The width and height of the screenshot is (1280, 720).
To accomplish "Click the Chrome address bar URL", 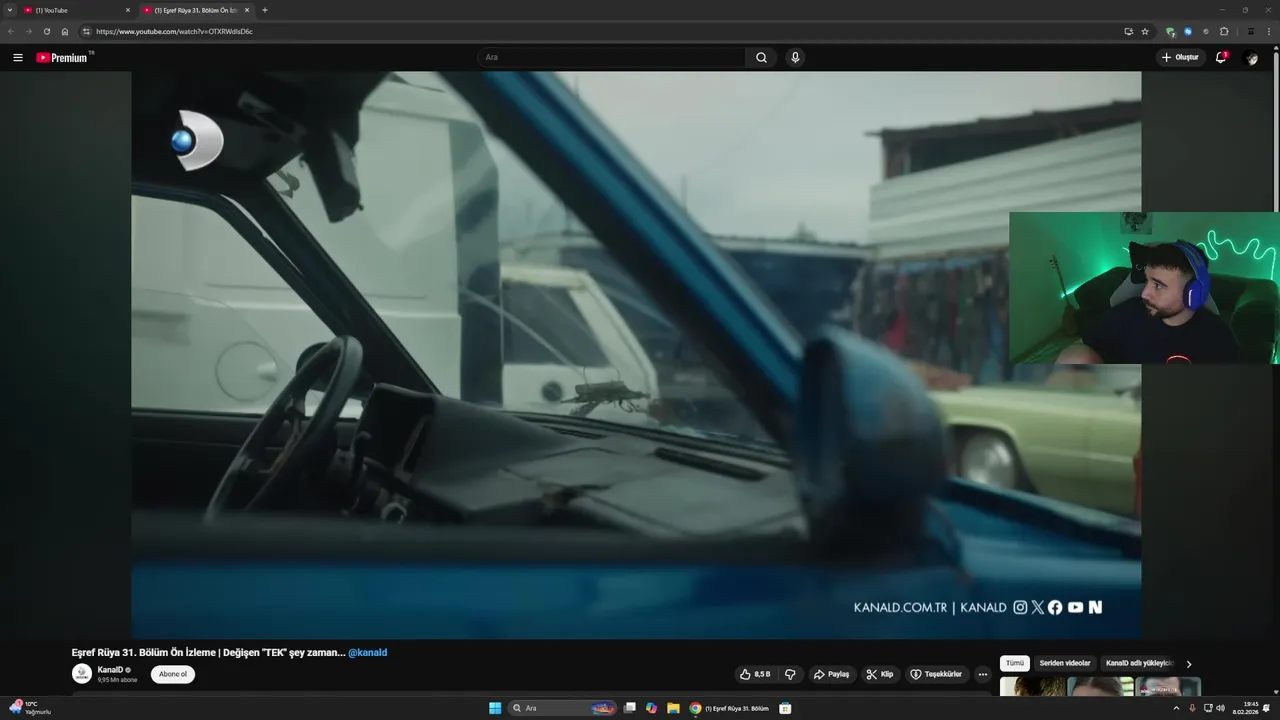I will (x=175, y=31).
